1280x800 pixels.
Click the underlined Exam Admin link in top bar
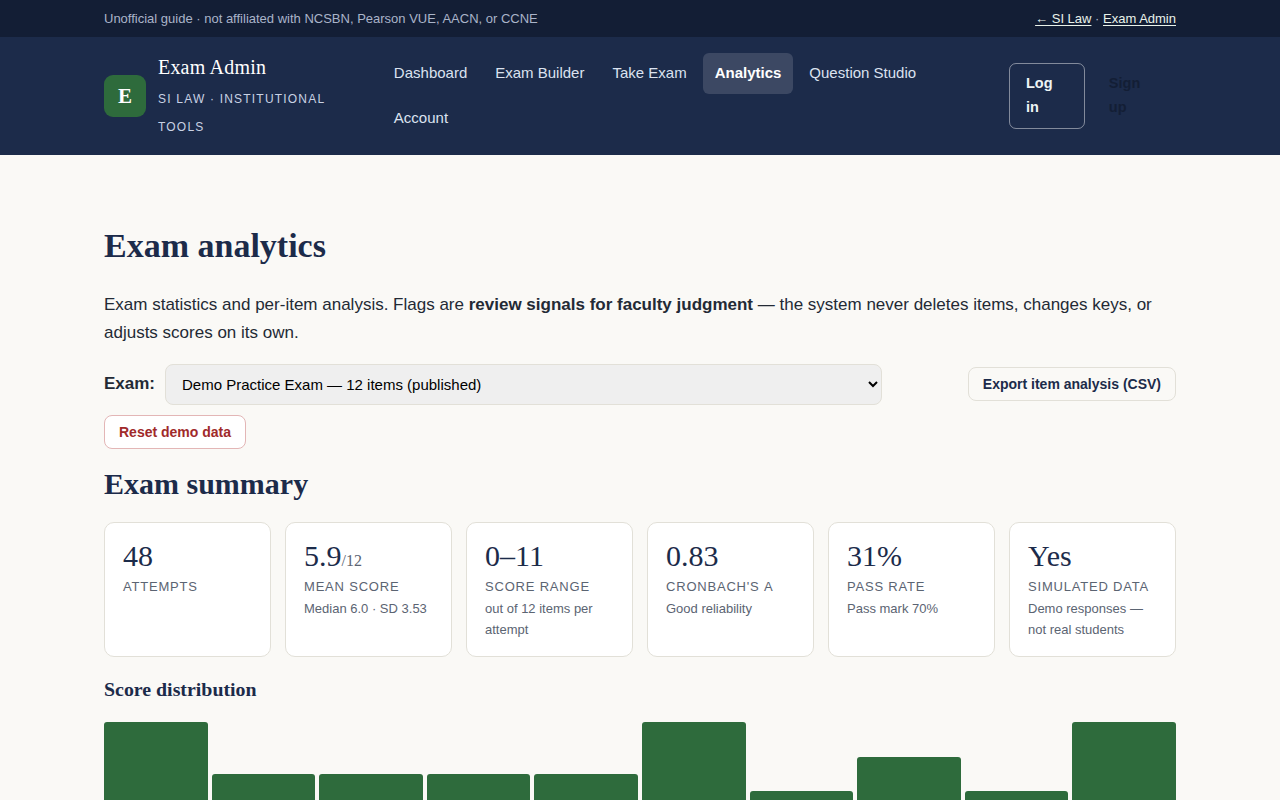[x=1139, y=19]
